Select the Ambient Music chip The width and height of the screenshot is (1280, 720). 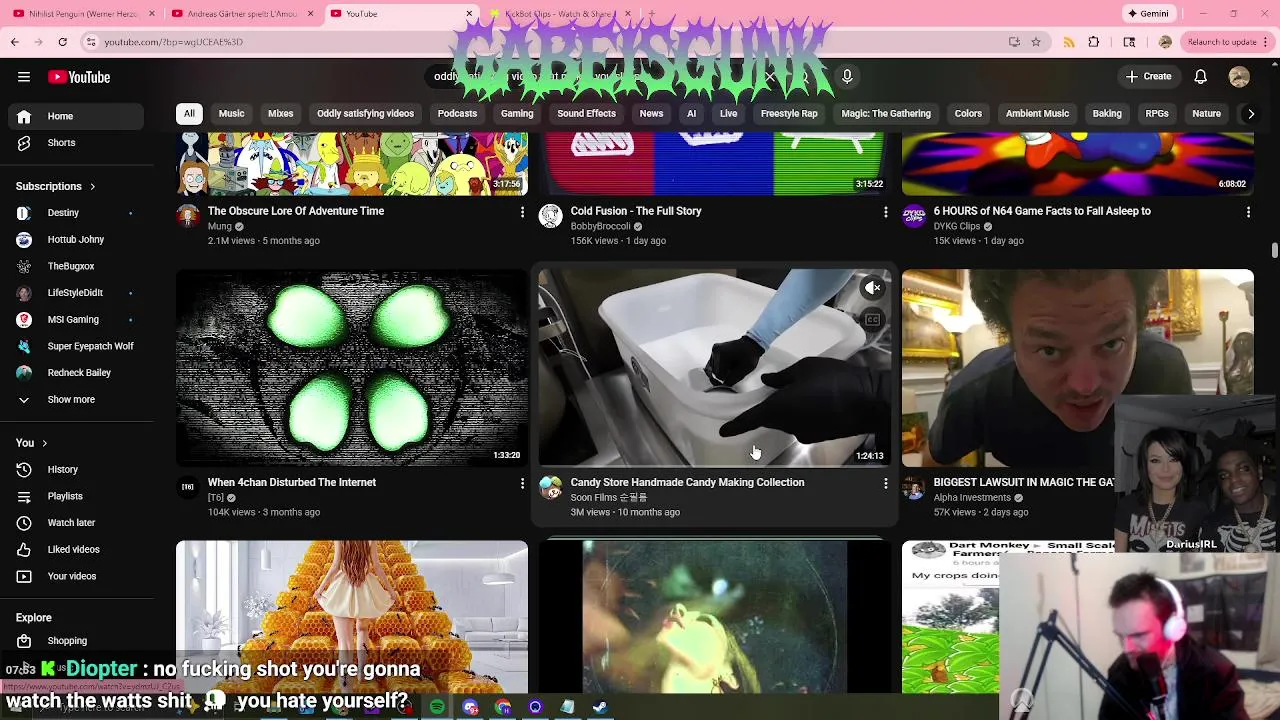[x=1037, y=114]
